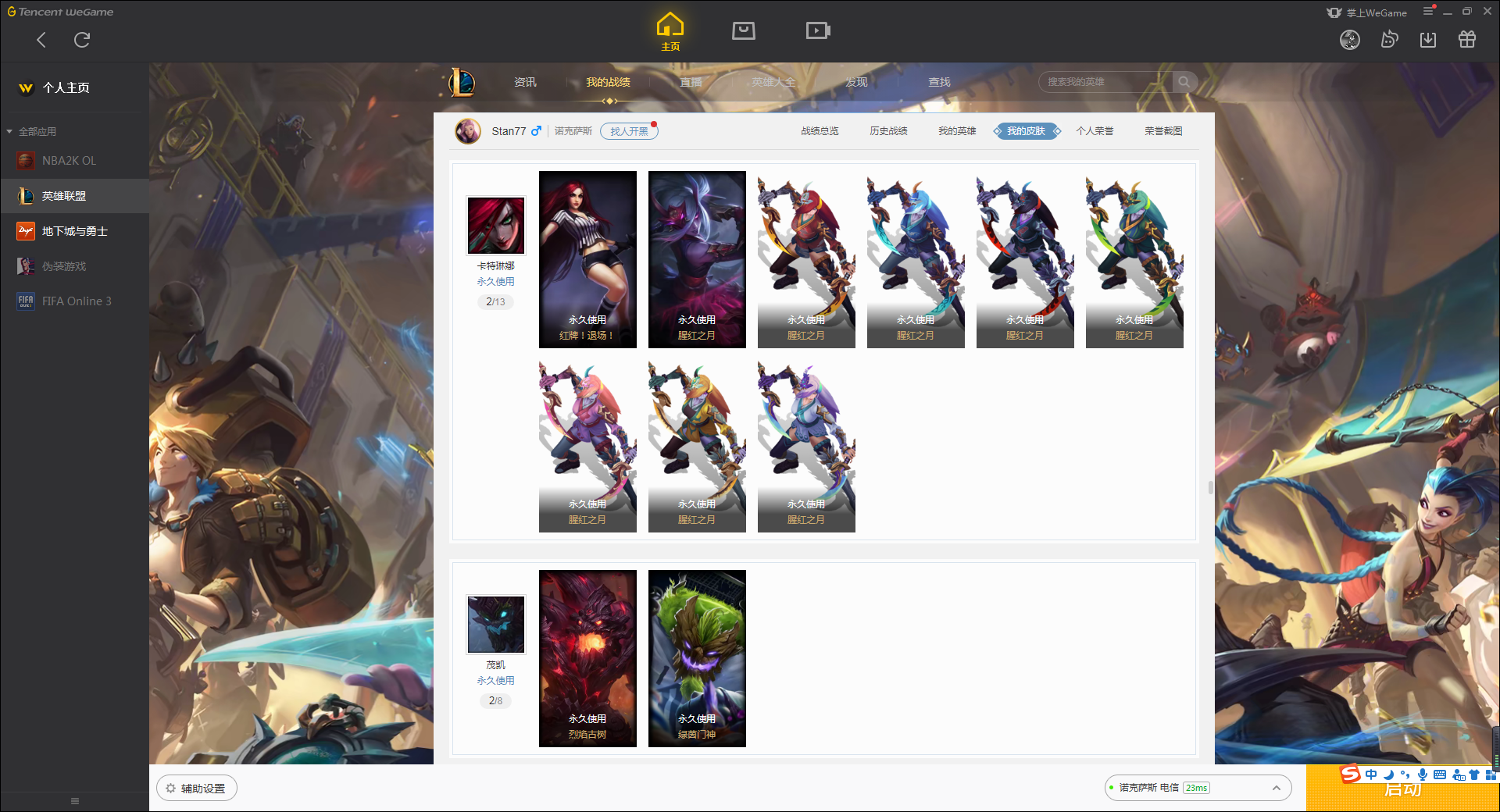Open the gift box icon
This screenshot has height=812, width=1500.
click(x=1467, y=39)
